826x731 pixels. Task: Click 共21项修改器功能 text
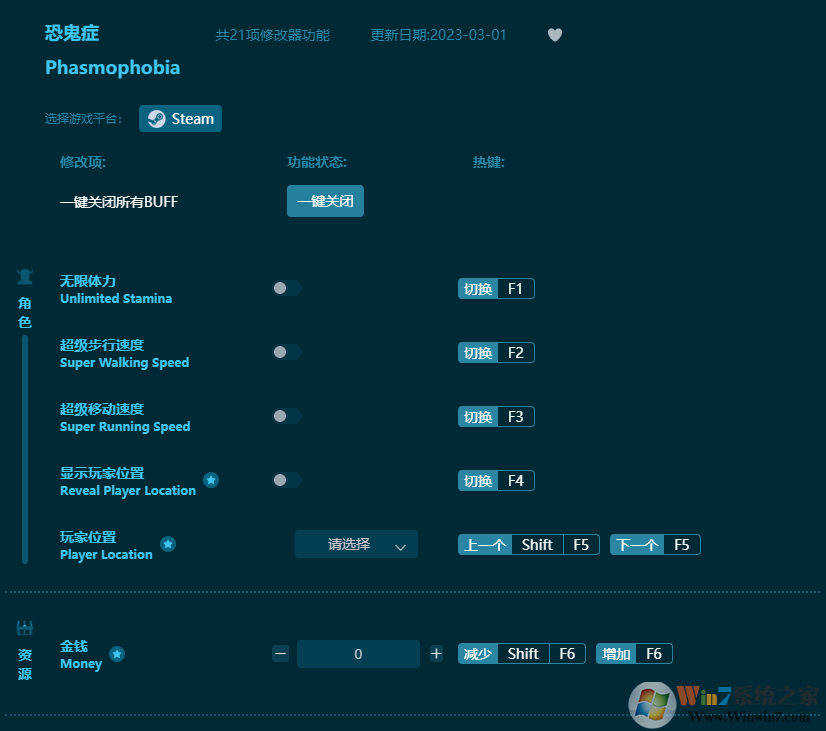tap(272, 35)
